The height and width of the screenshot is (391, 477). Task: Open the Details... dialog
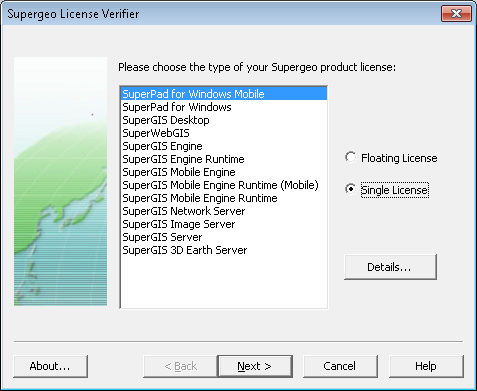[x=390, y=267]
